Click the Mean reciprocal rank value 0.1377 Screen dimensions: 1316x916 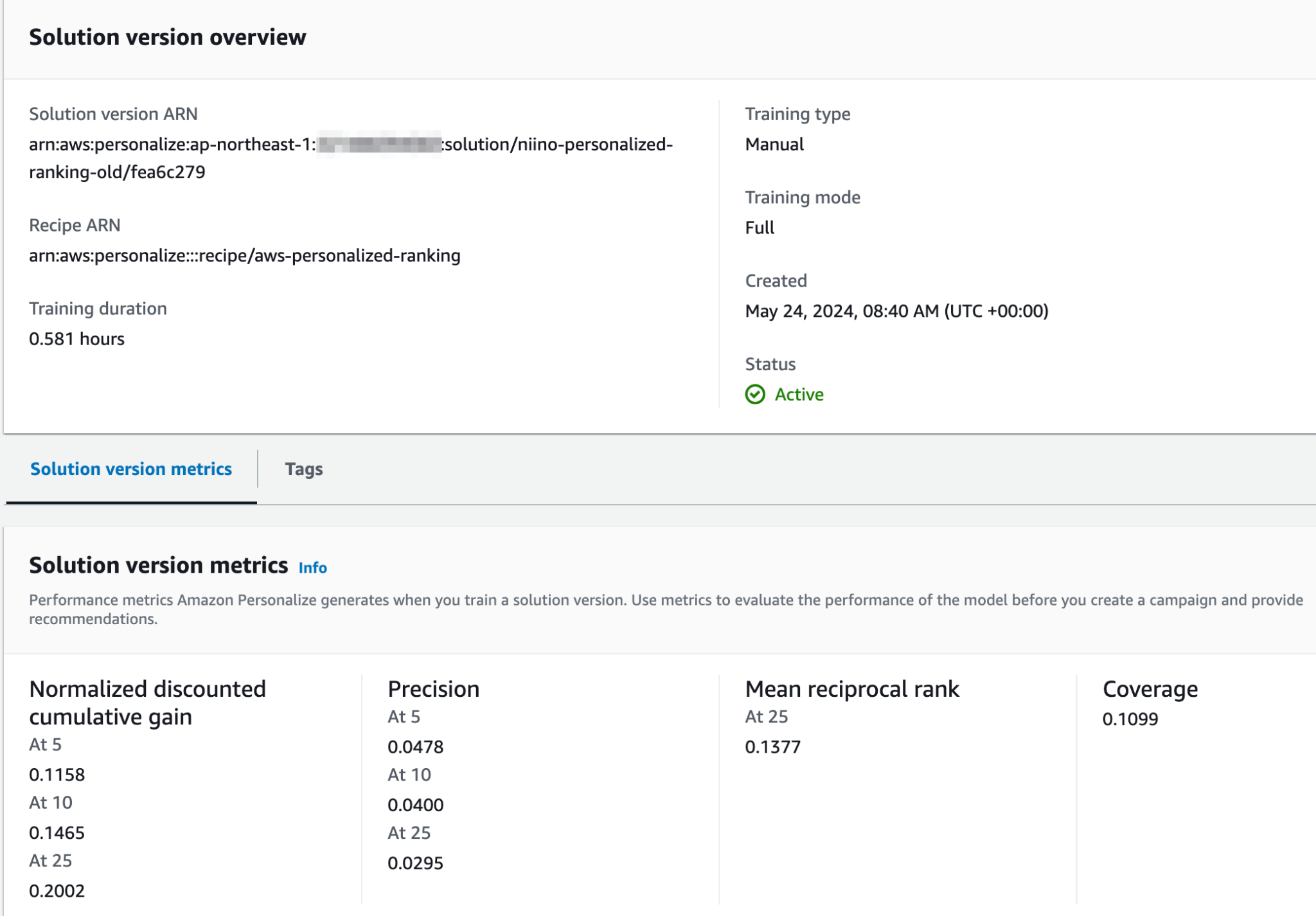772,747
